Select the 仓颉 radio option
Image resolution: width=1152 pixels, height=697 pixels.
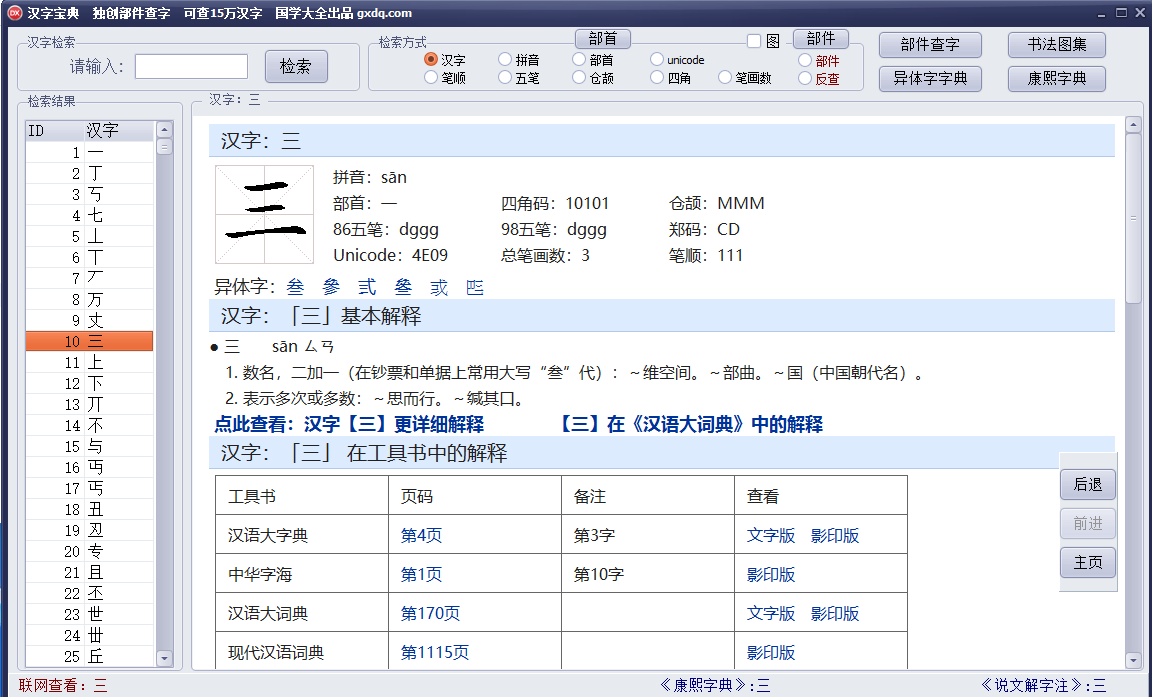point(579,77)
